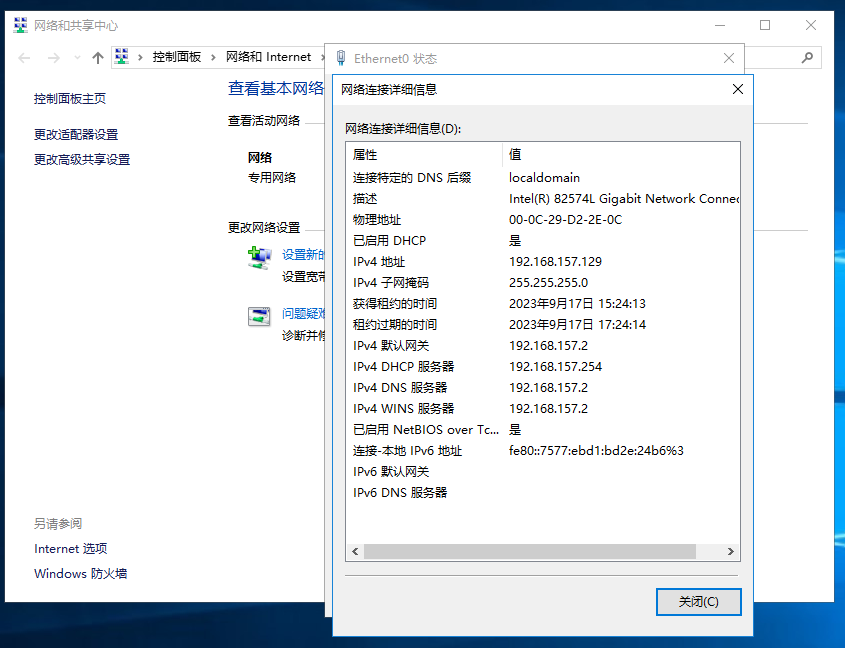Select the 描述 row
The image size is (845, 648).
(x=543, y=198)
